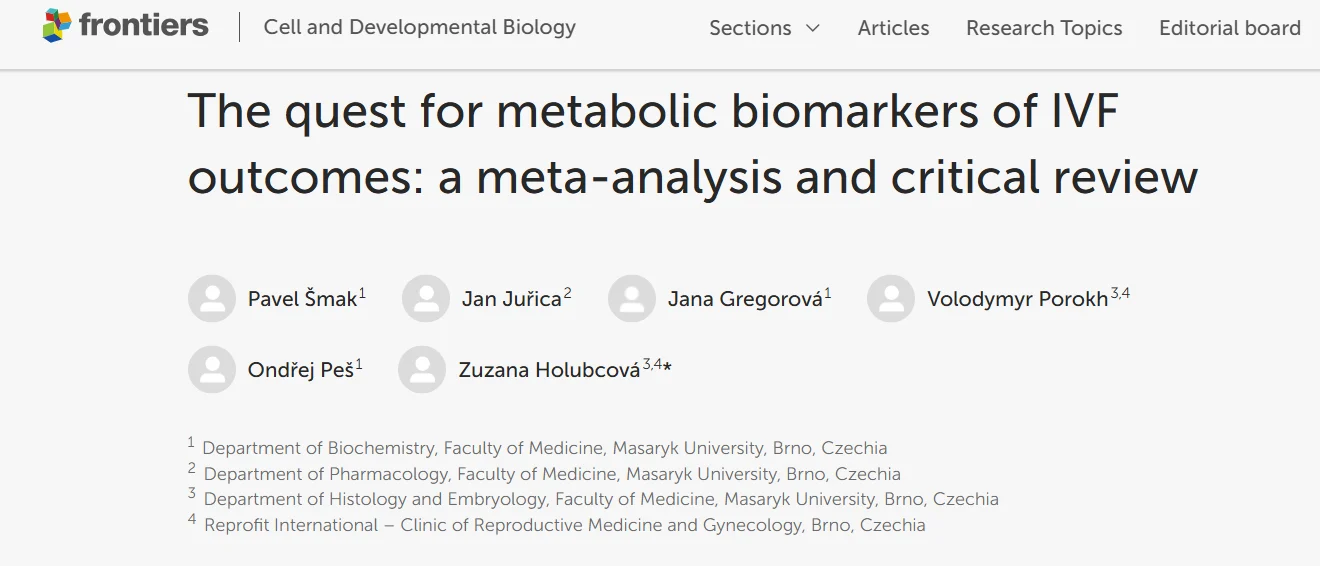Click Pavel Šmak's avatar icon
Image resolution: width=1320 pixels, height=566 pixels.
click(x=212, y=298)
